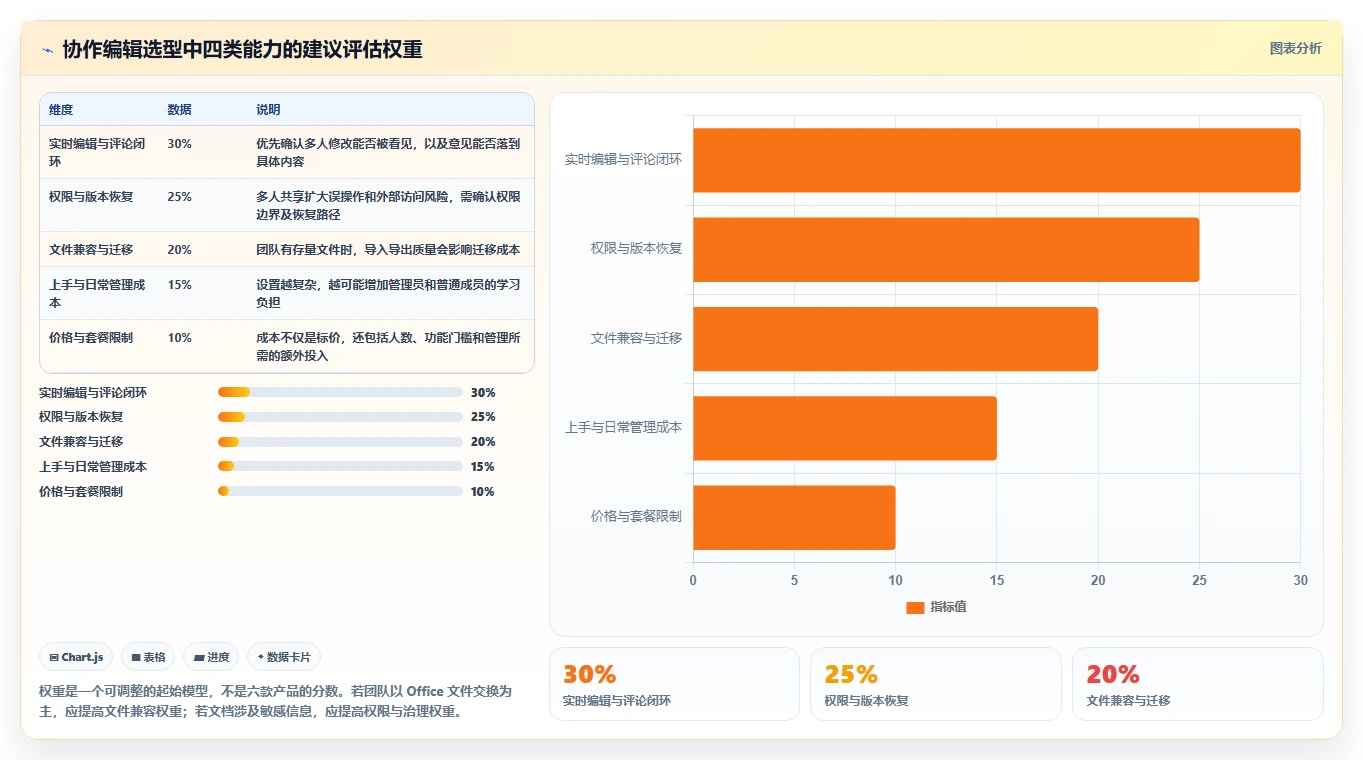
Task: Click the 30% data card
Action: tap(674, 684)
